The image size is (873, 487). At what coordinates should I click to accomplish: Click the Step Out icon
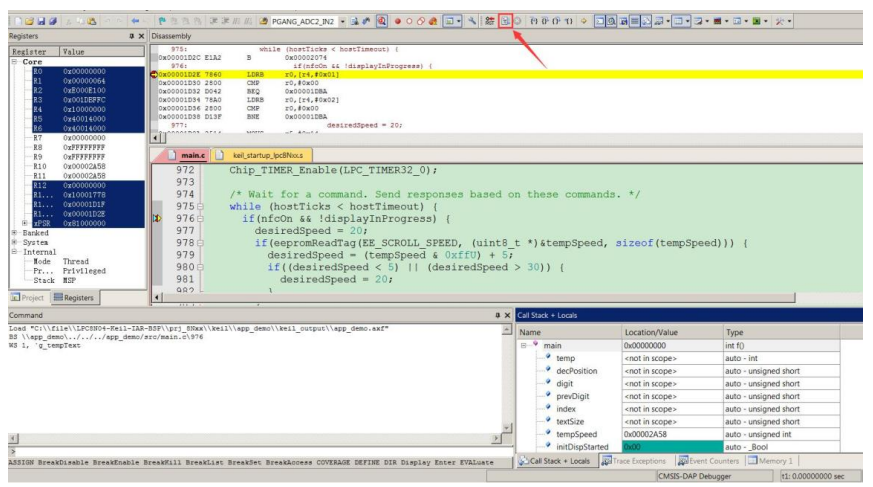click(556, 21)
